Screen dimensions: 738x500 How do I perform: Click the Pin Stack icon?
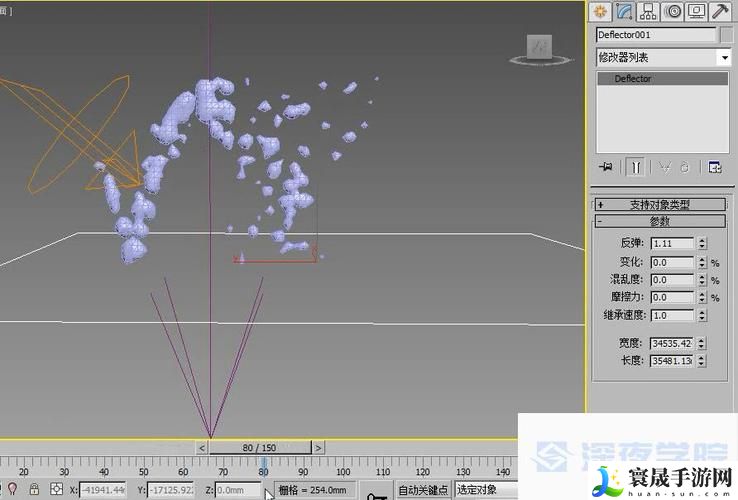tap(605, 167)
